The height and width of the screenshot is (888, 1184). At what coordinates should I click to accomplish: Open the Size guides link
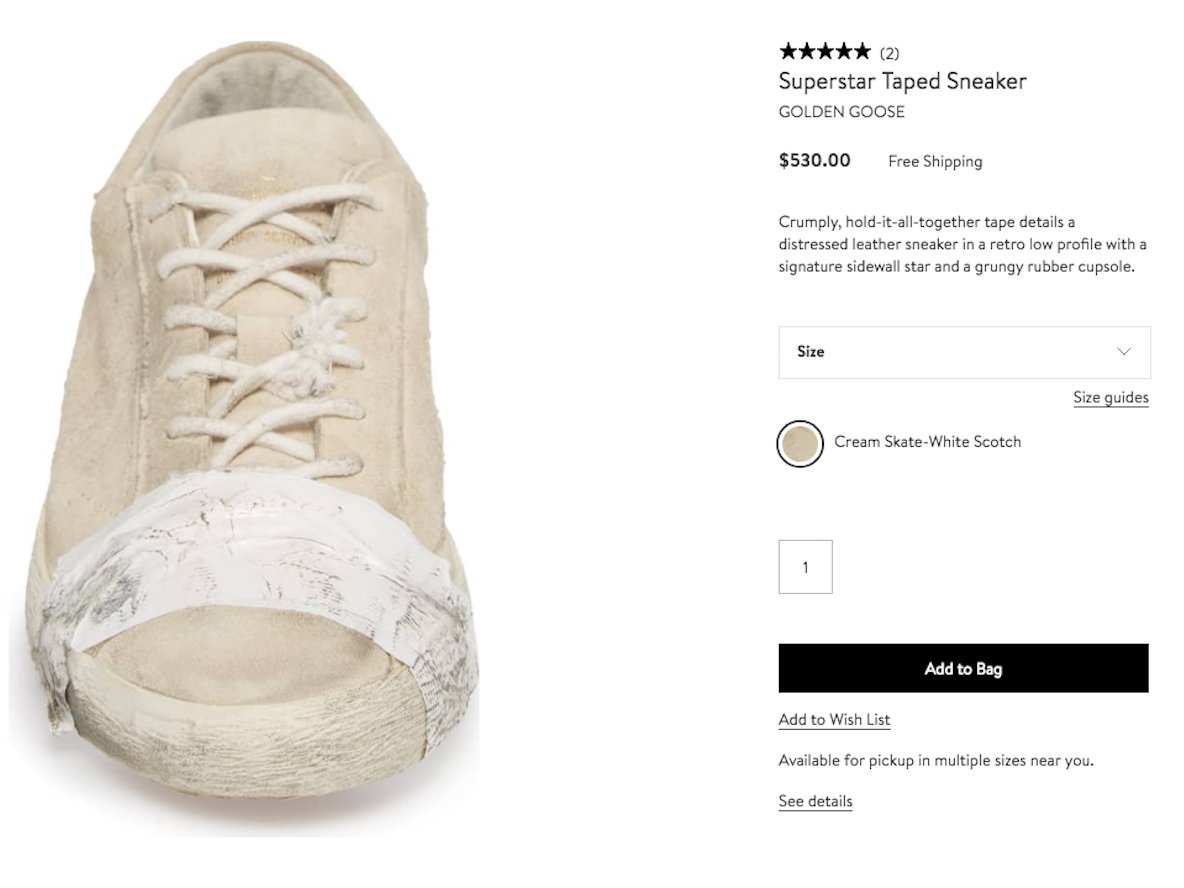tap(1110, 398)
